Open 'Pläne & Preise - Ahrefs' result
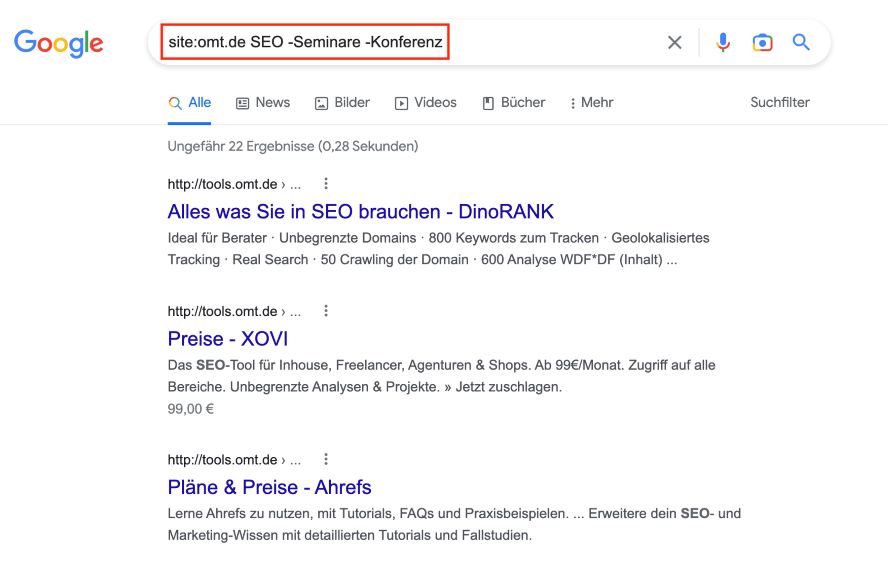Viewport: 888px width, 567px height. point(269,488)
